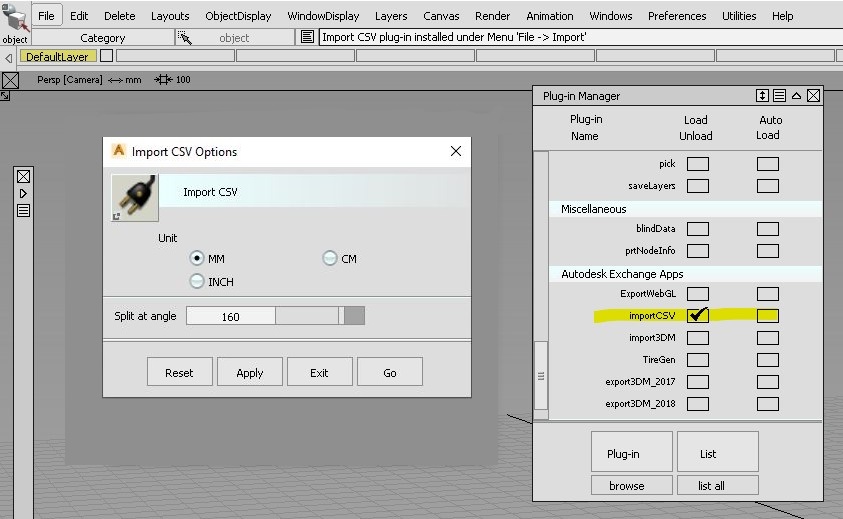This screenshot has height=519, width=843.
Task: Click the Autodesk Exchange Apps section header
Action: click(x=686, y=274)
